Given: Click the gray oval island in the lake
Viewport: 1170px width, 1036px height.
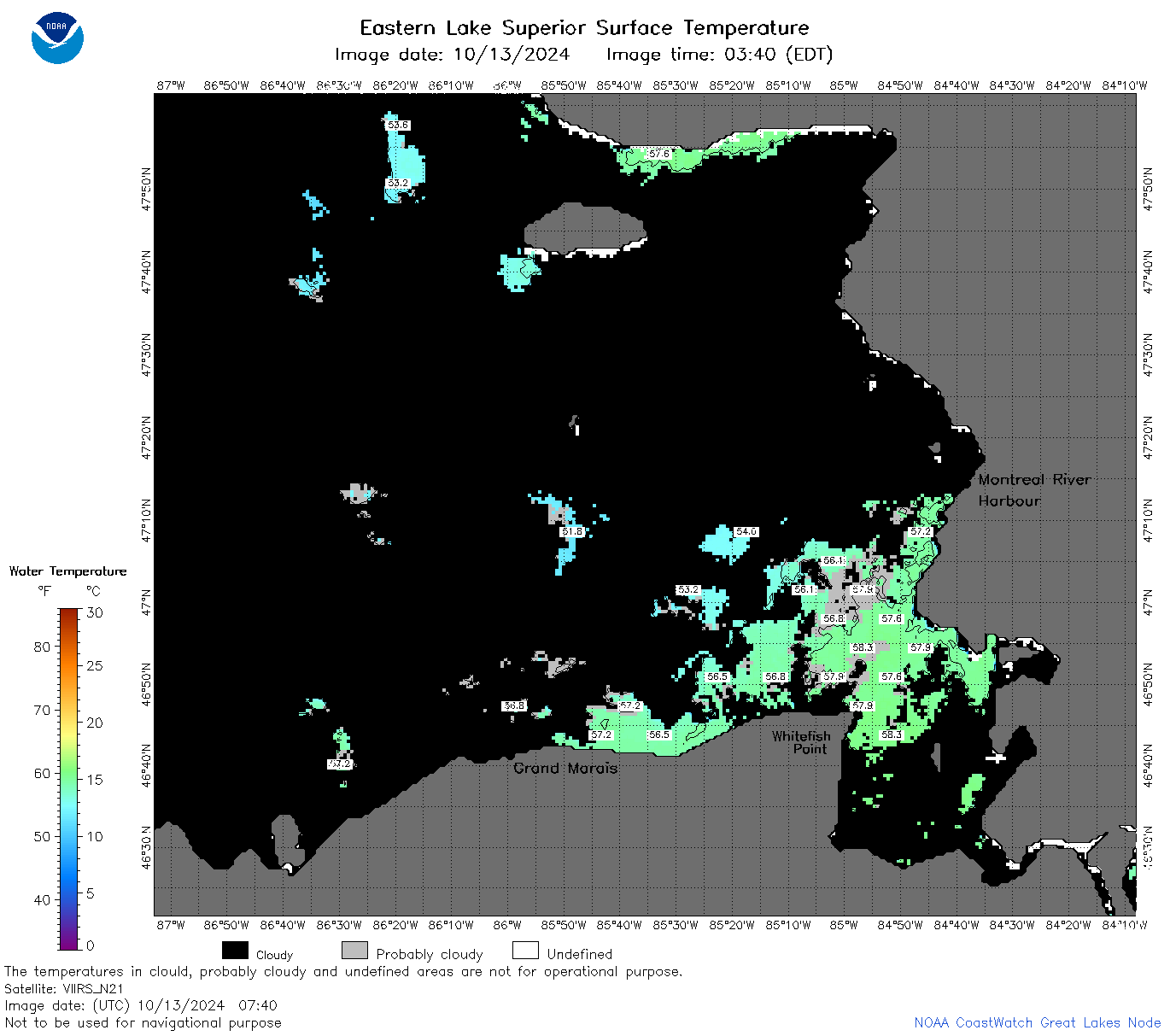Looking at the screenshot, I should click(x=584, y=228).
